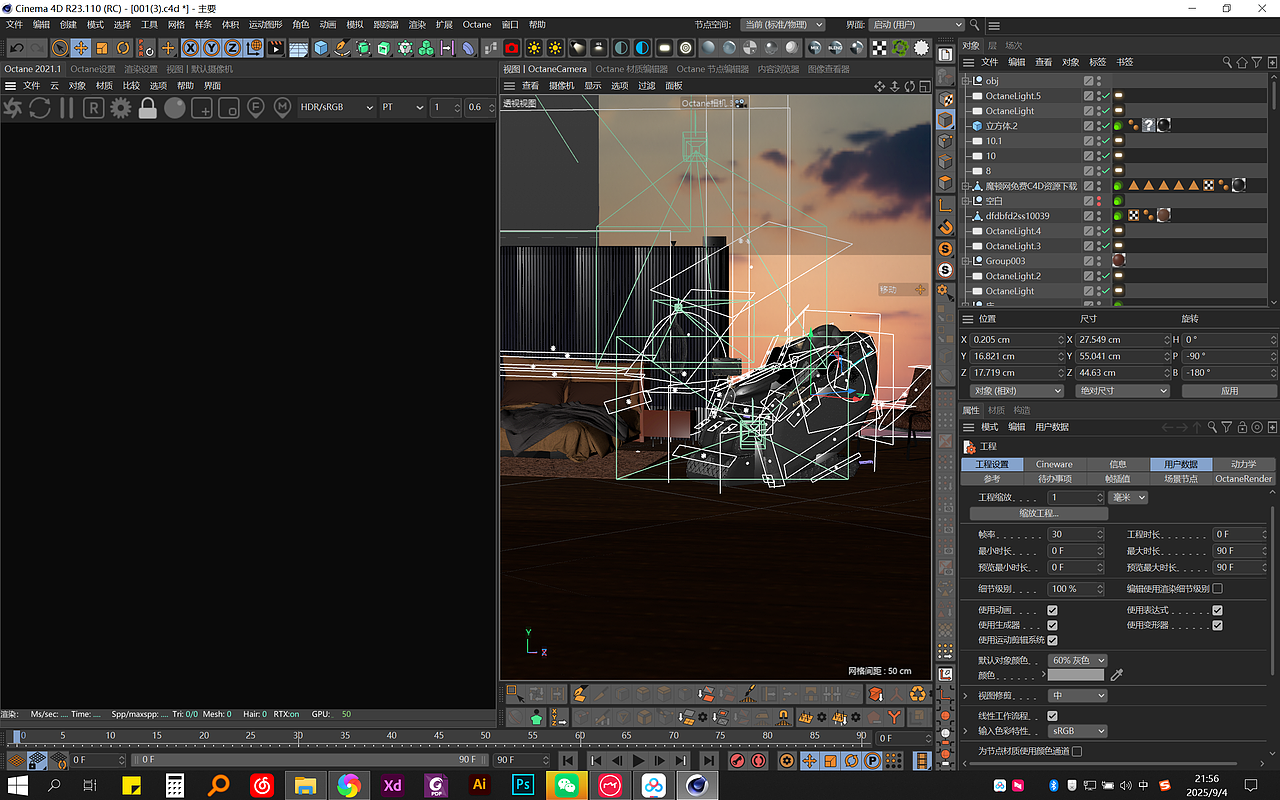Click the Octane restart render refresh icon
Screen dimensions: 1280x800
(x=40, y=107)
